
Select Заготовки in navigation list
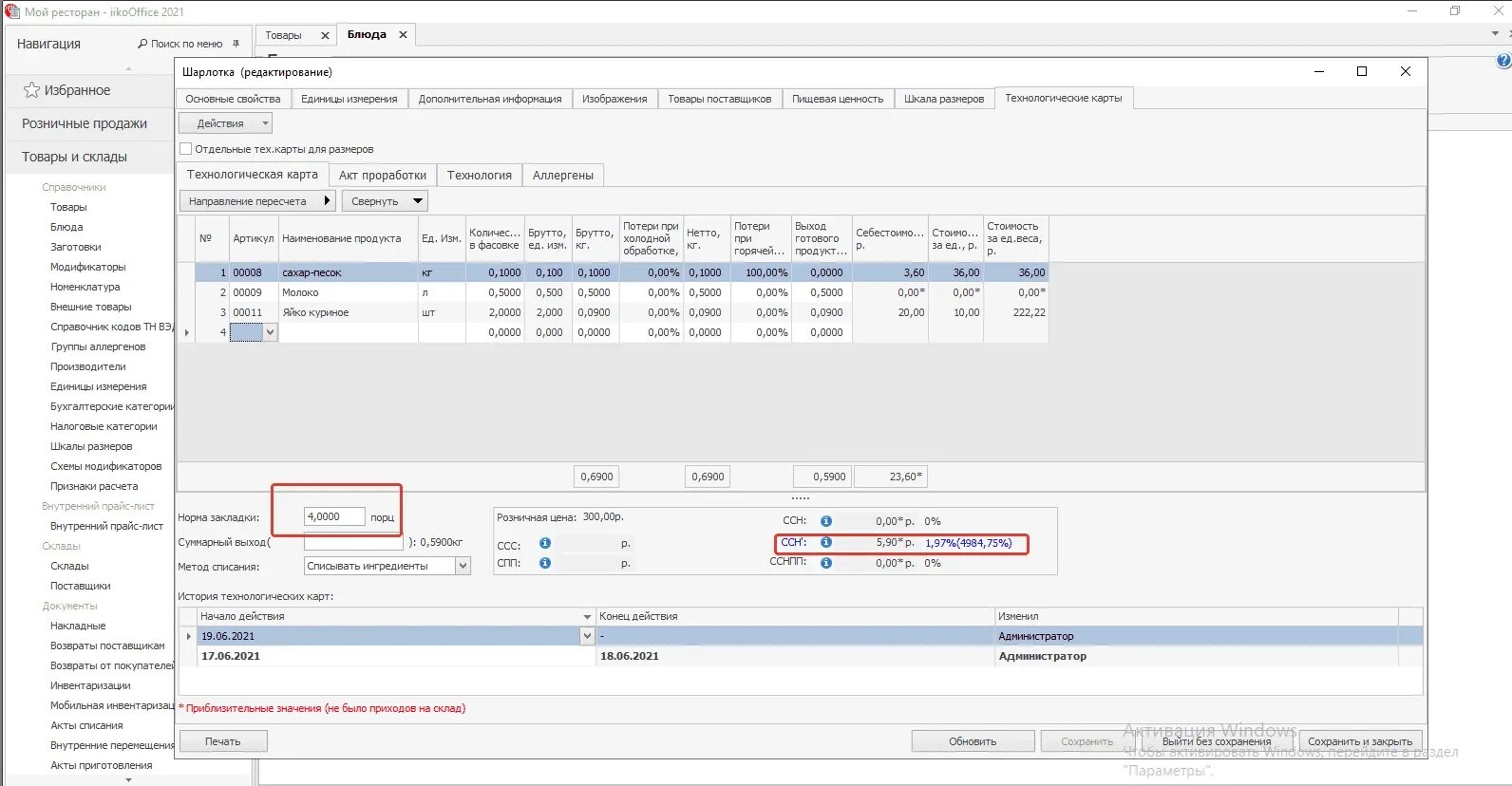click(76, 247)
